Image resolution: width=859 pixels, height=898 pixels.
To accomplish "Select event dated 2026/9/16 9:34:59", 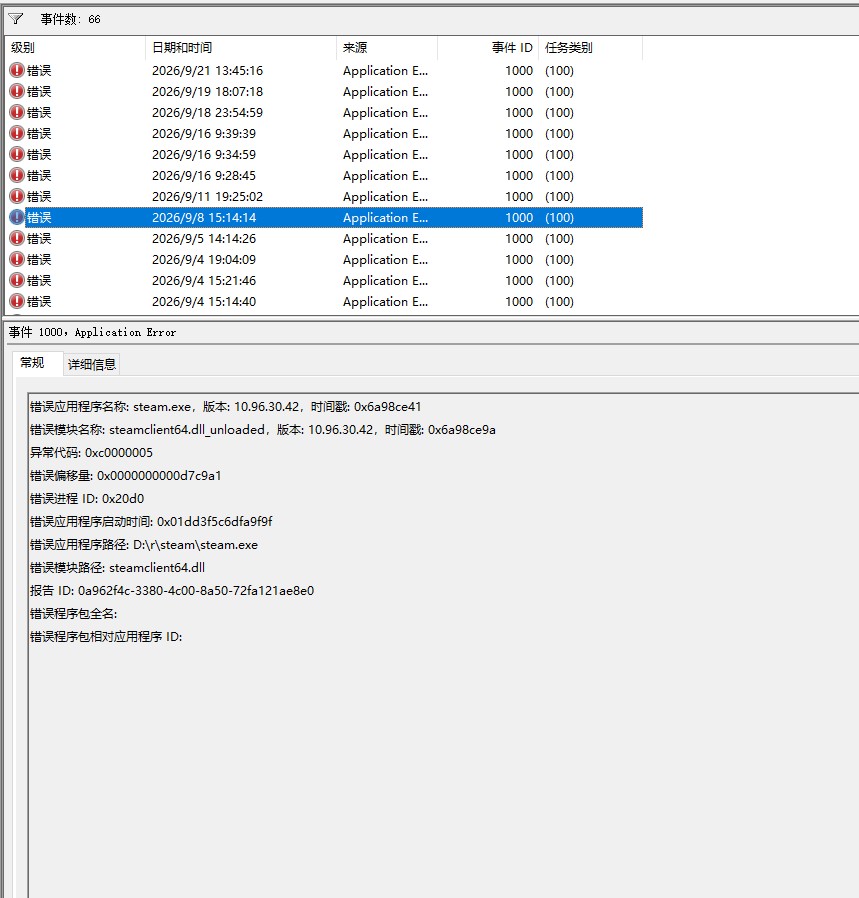I will click(324, 155).
